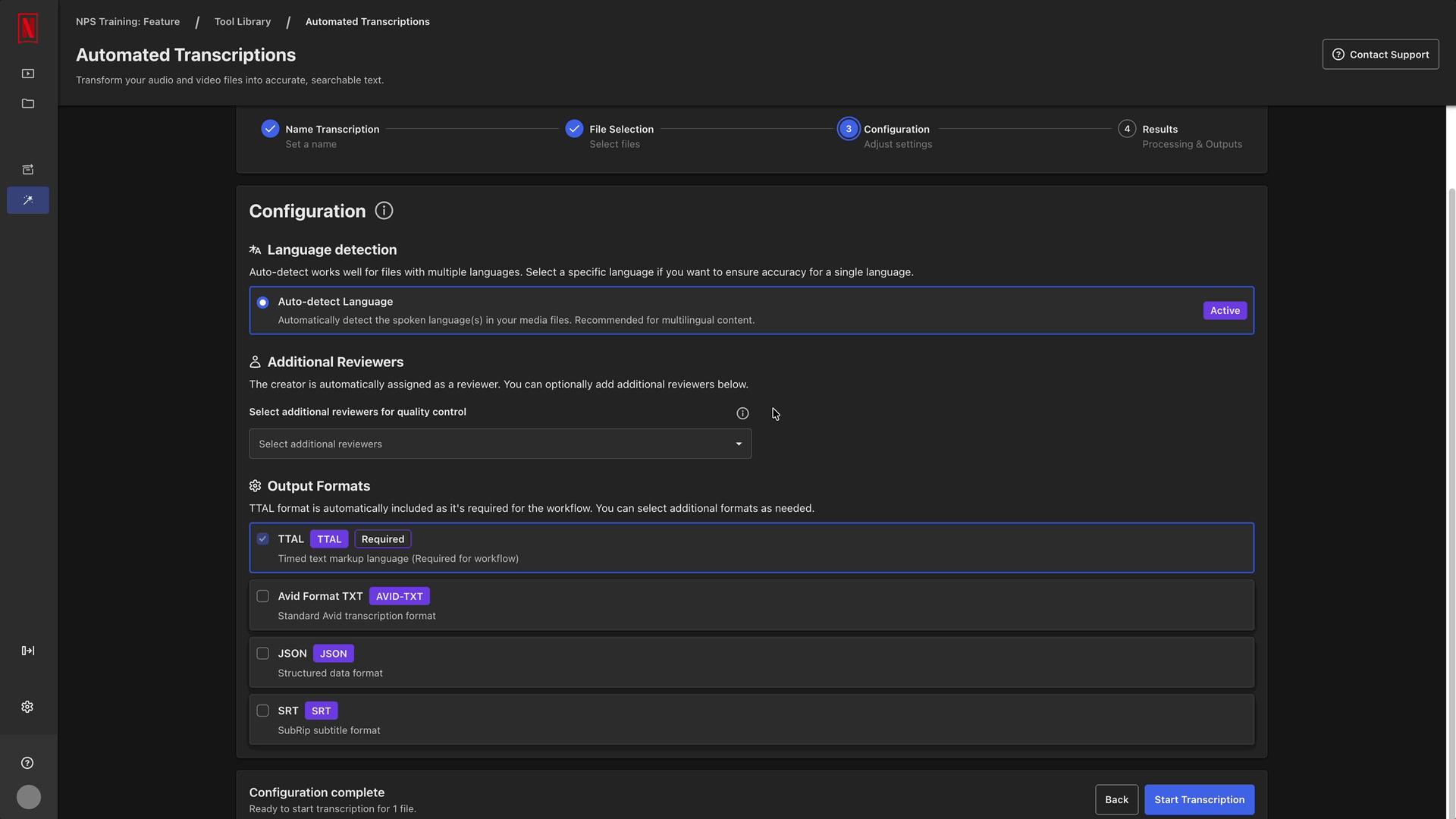Open settings gear in the sidebar
This screenshot has height=819, width=1456.
(x=27, y=707)
